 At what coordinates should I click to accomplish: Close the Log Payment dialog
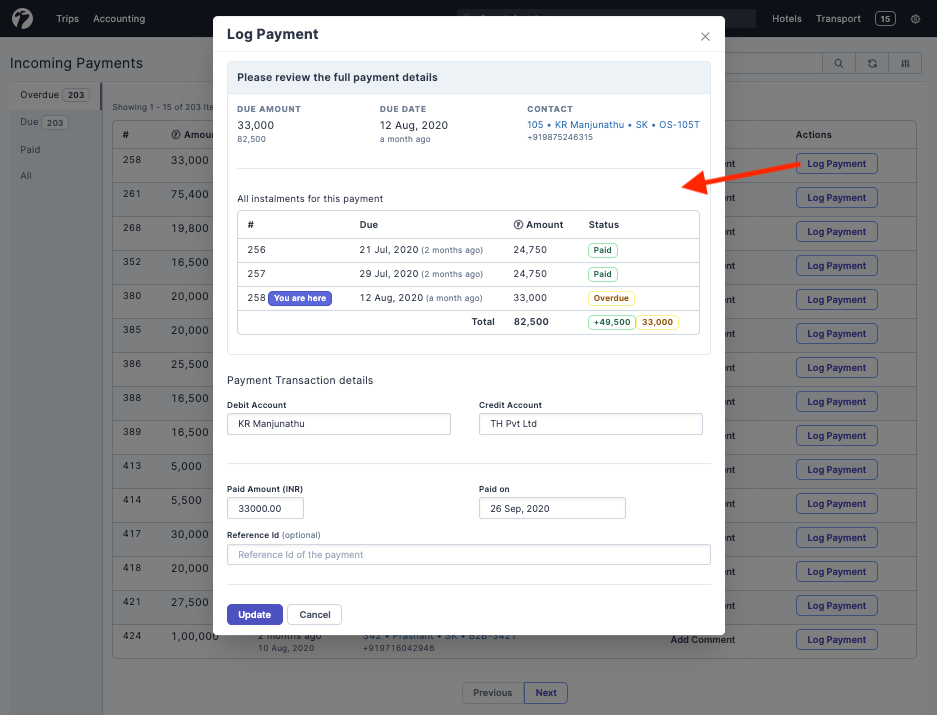click(705, 35)
